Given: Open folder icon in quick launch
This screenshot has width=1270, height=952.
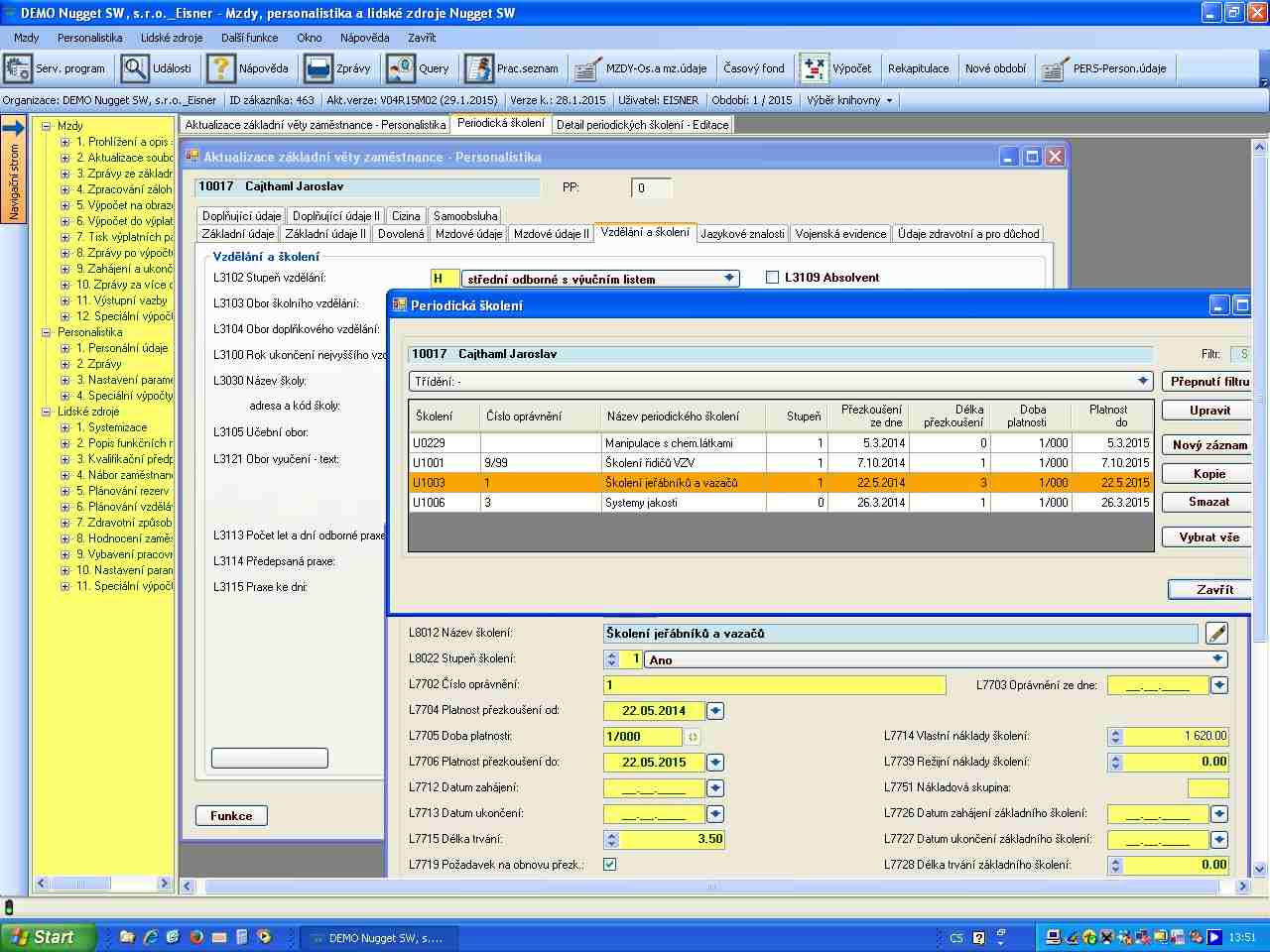Looking at the screenshot, I should pyautogui.click(x=127, y=936).
